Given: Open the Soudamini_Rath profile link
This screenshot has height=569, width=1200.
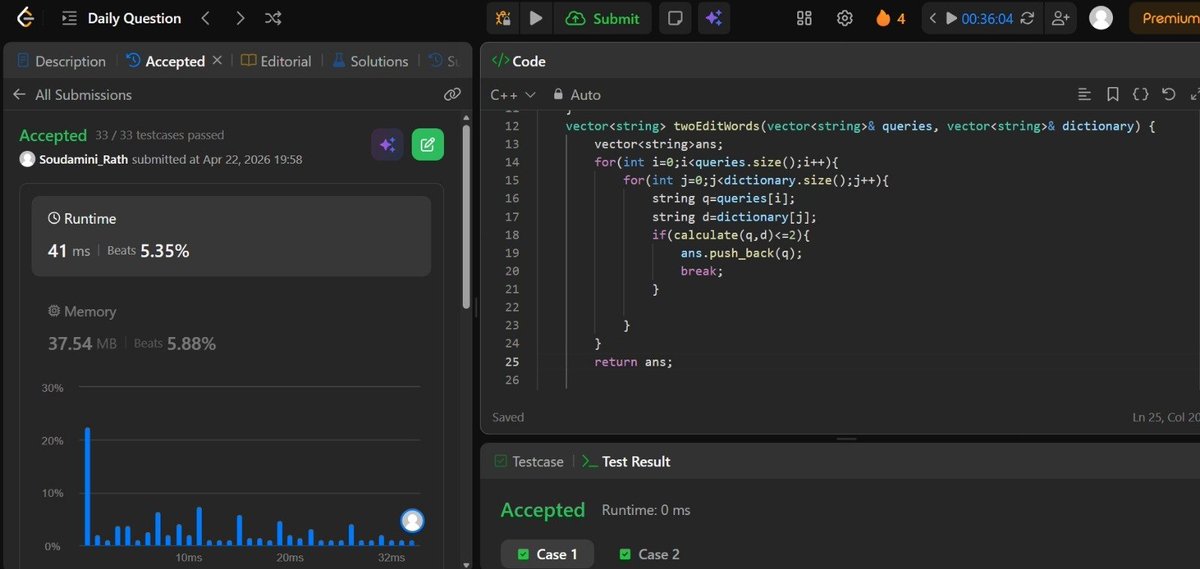Looking at the screenshot, I should click(x=83, y=159).
